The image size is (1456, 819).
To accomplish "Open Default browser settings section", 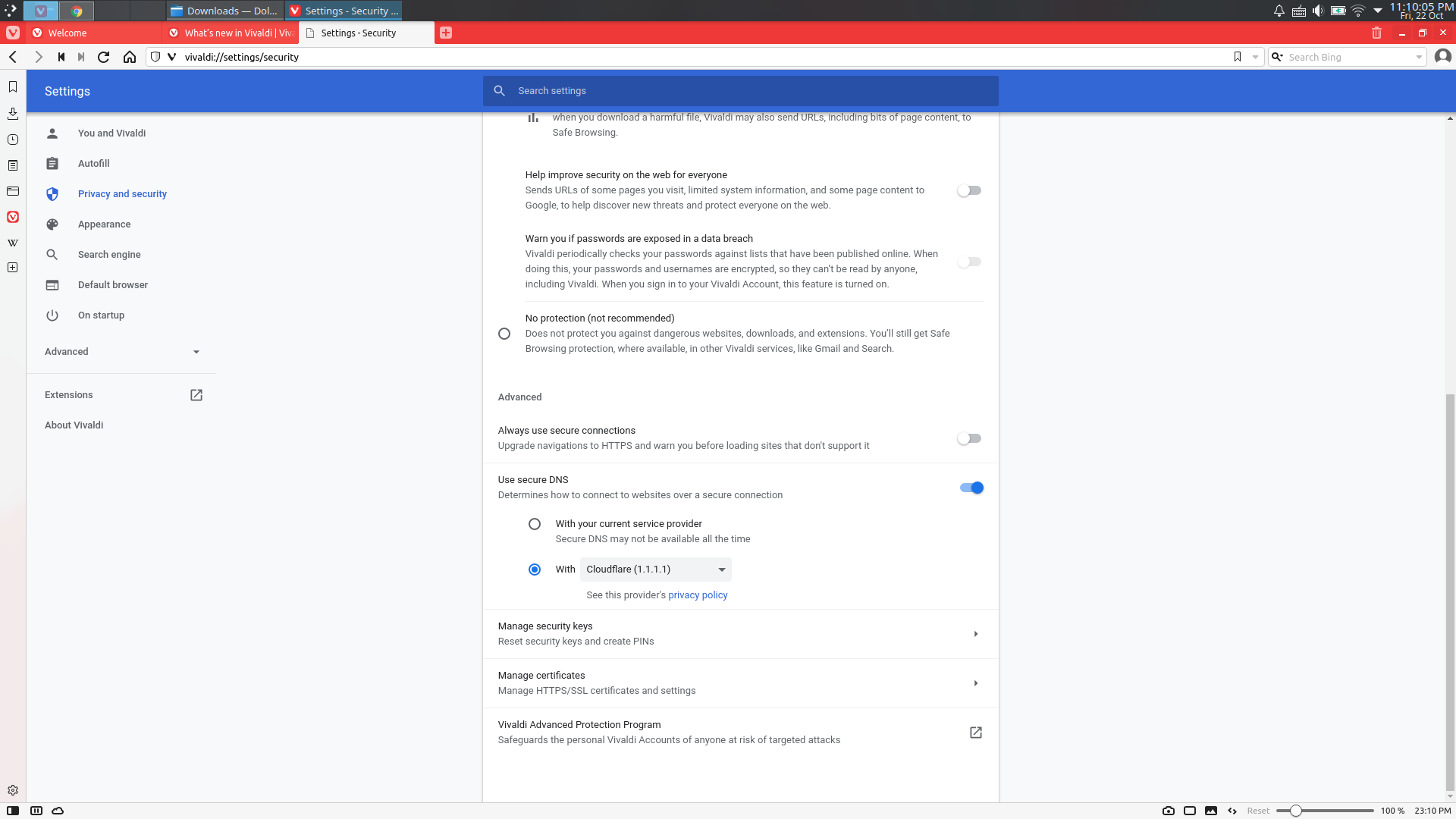I will 112,285.
